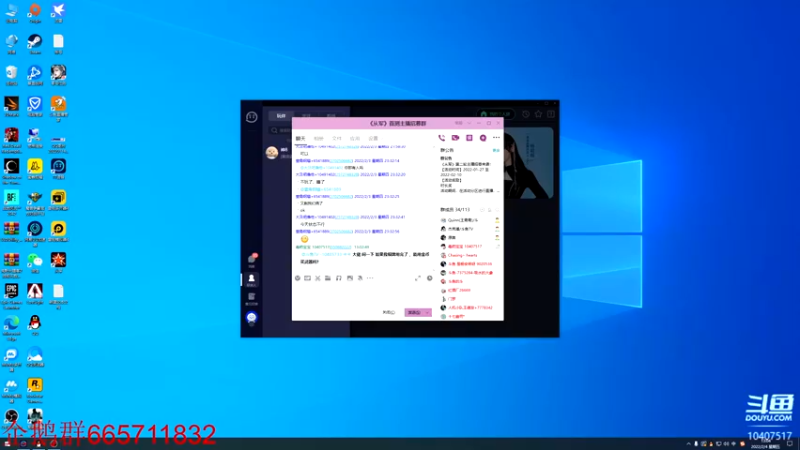Expand the message input area with arrows icon

(x=418, y=278)
